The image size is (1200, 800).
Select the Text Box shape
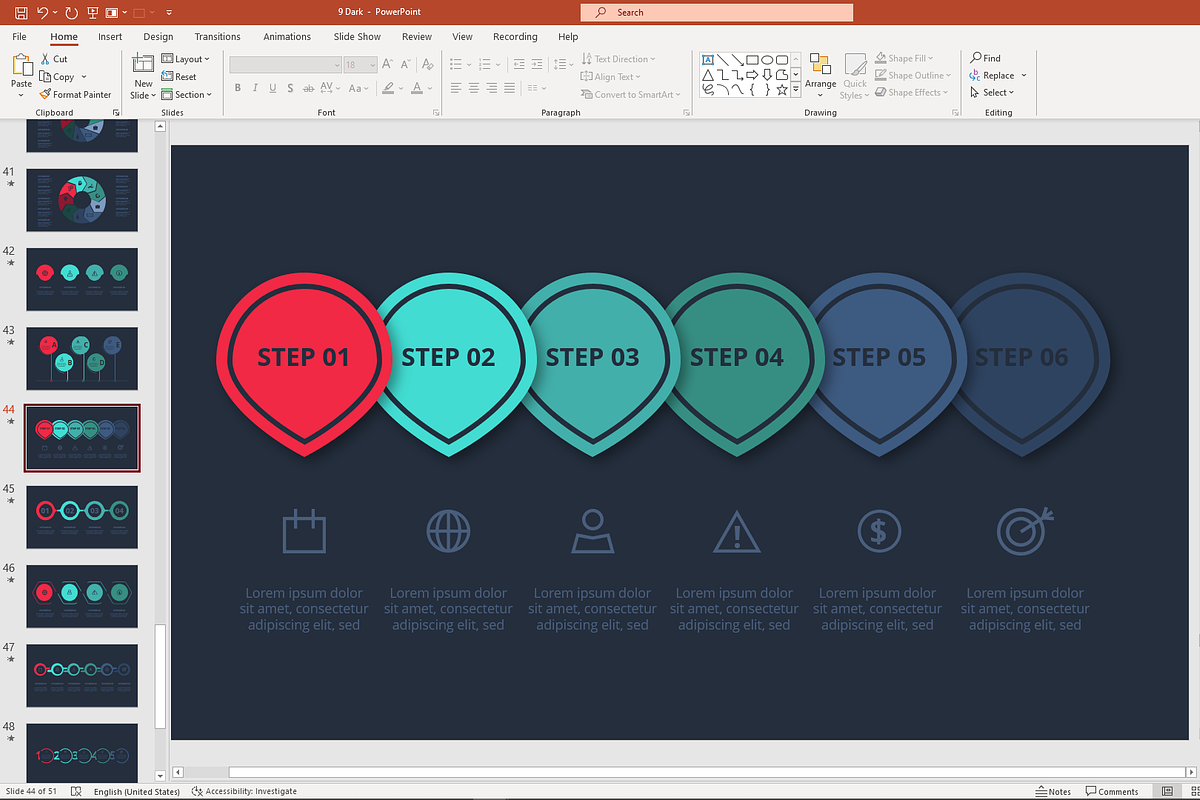(x=708, y=59)
